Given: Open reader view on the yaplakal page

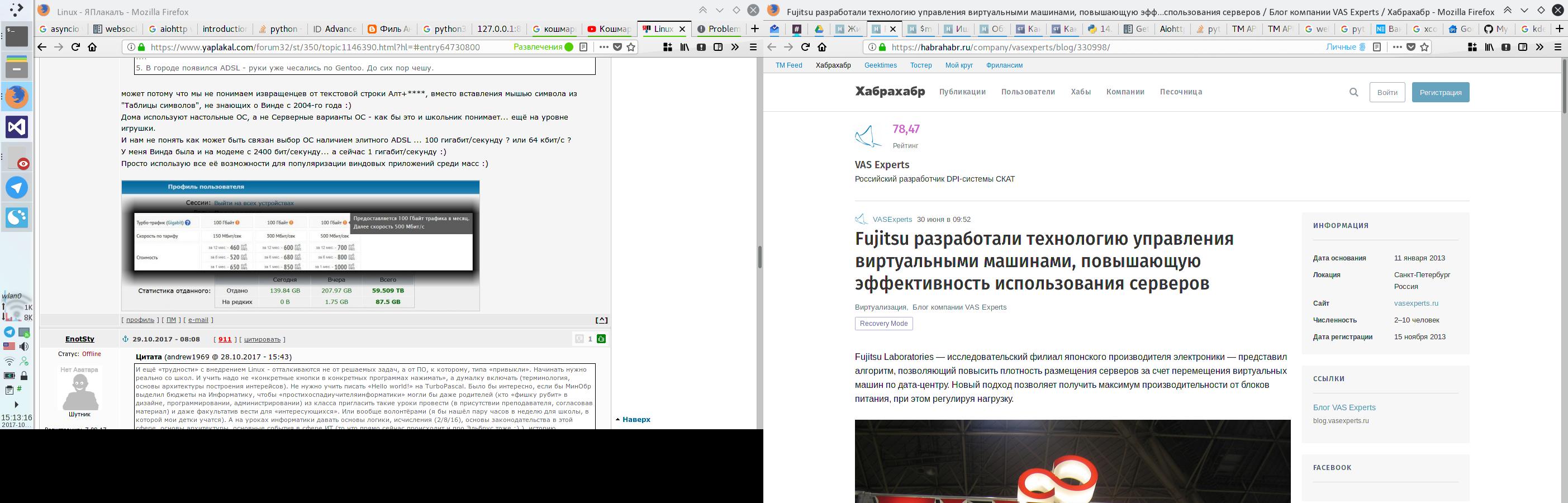Looking at the screenshot, I should coord(583,47).
